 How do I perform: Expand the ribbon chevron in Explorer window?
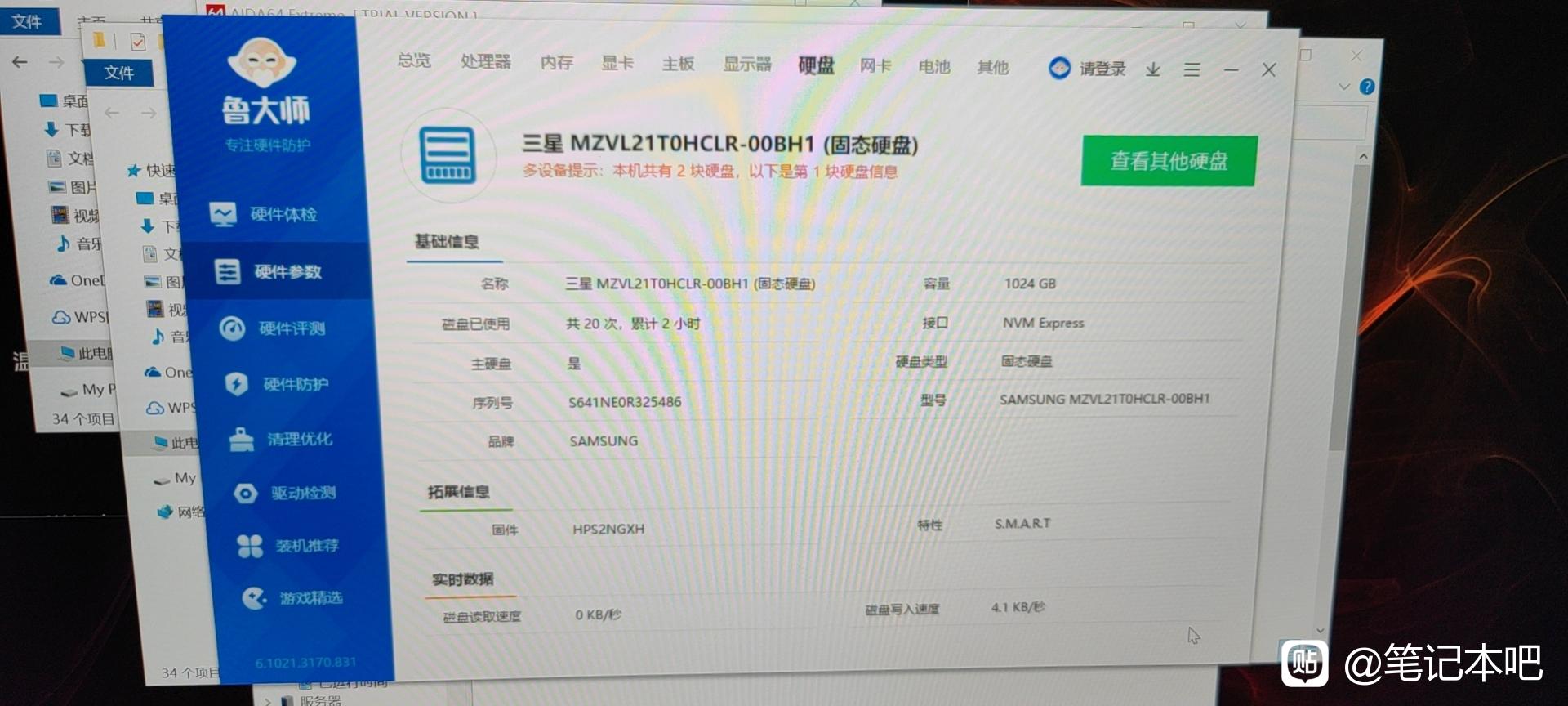coord(1344,87)
